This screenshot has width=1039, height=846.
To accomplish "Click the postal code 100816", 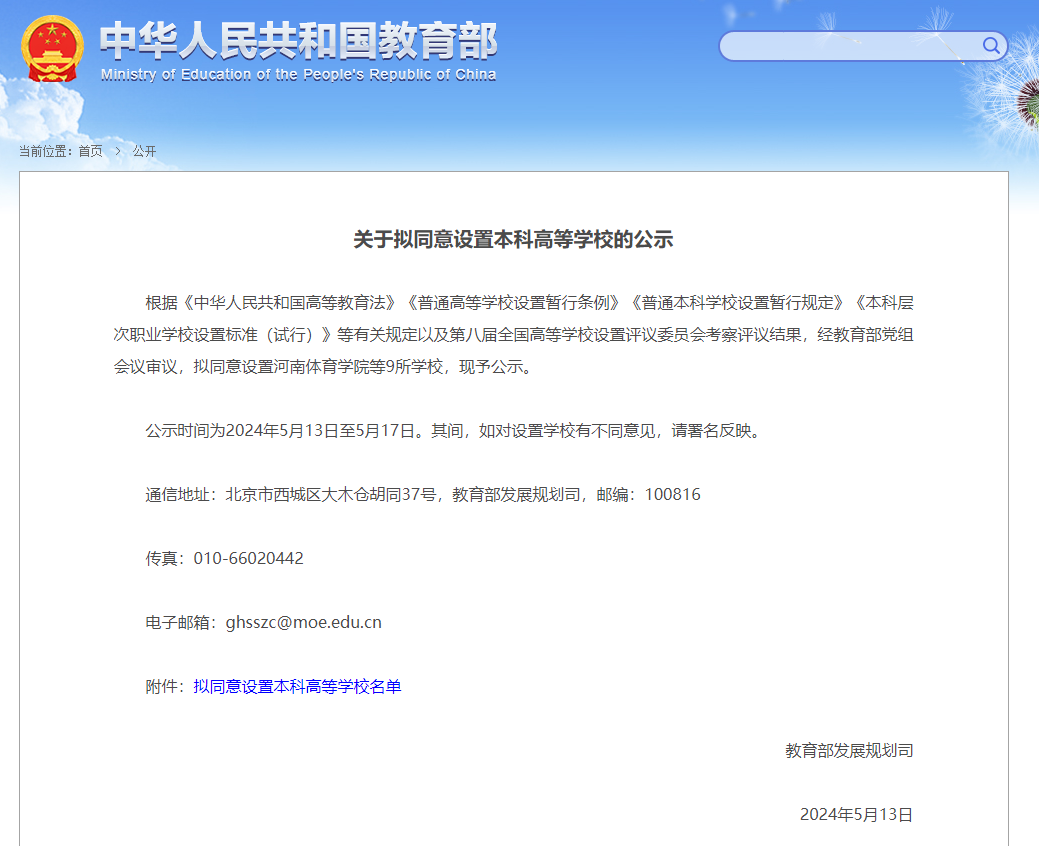I will [x=673, y=494].
